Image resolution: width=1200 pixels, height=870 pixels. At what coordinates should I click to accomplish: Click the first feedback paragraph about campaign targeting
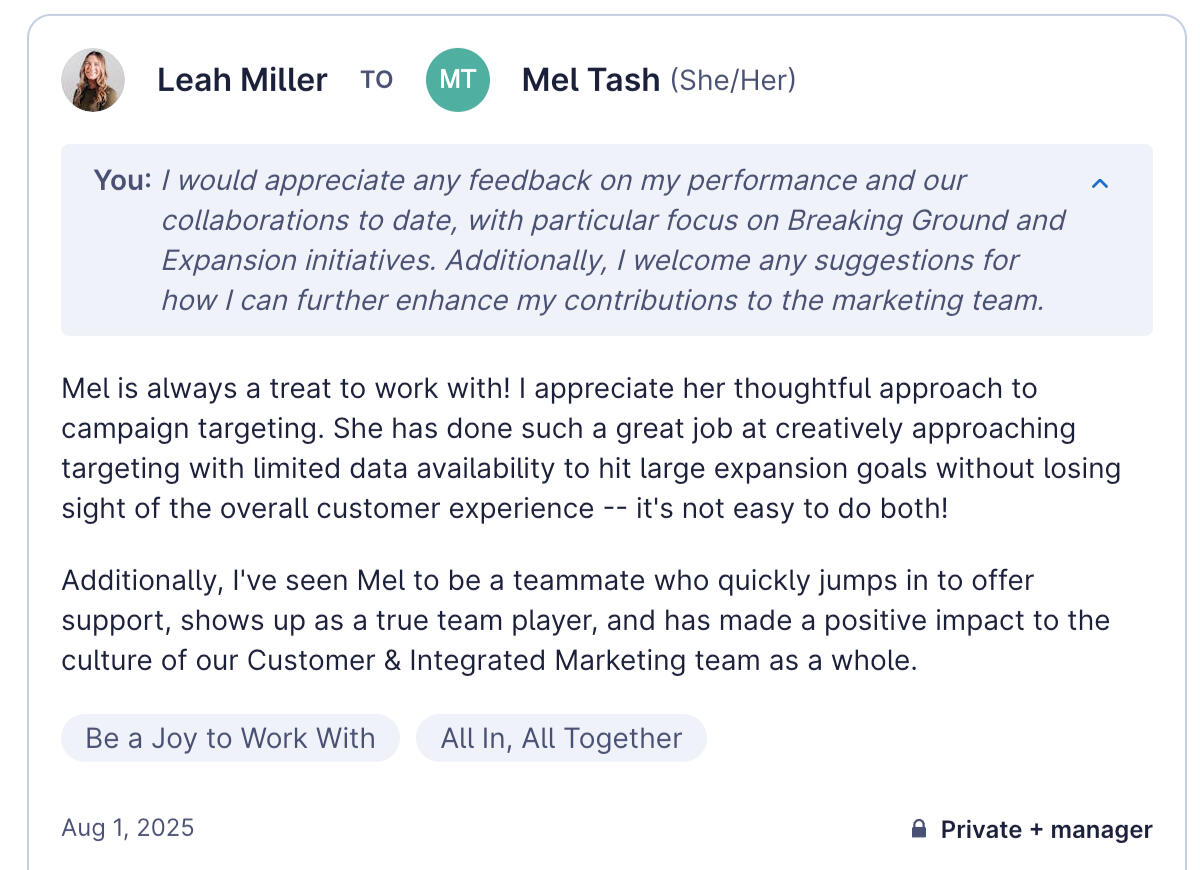(x=591, y=448)
